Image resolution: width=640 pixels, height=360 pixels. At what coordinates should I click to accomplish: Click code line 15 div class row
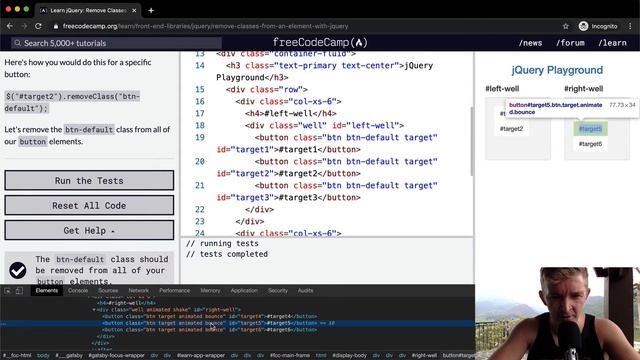(267, 89)
